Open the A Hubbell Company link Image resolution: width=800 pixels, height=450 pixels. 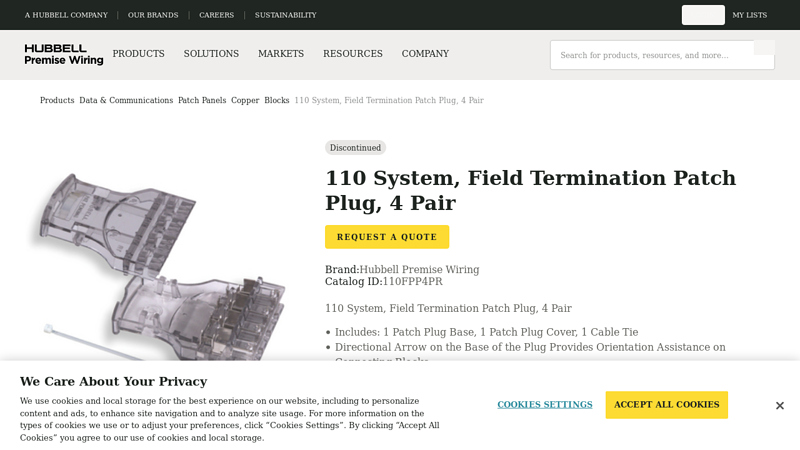pyautogui.click(x=66, y=15)
